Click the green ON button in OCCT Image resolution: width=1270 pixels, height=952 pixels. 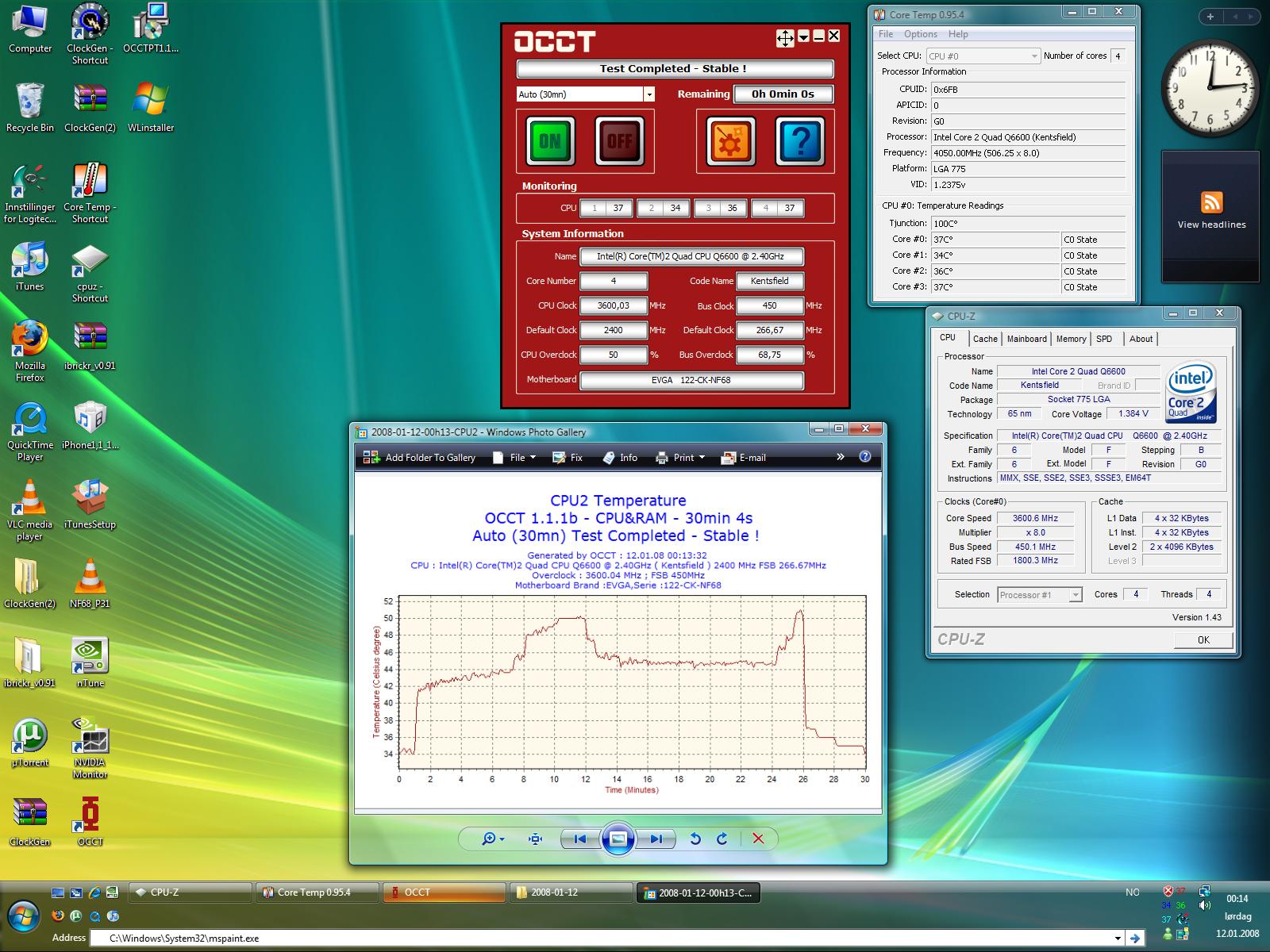[x=549, y=141]
